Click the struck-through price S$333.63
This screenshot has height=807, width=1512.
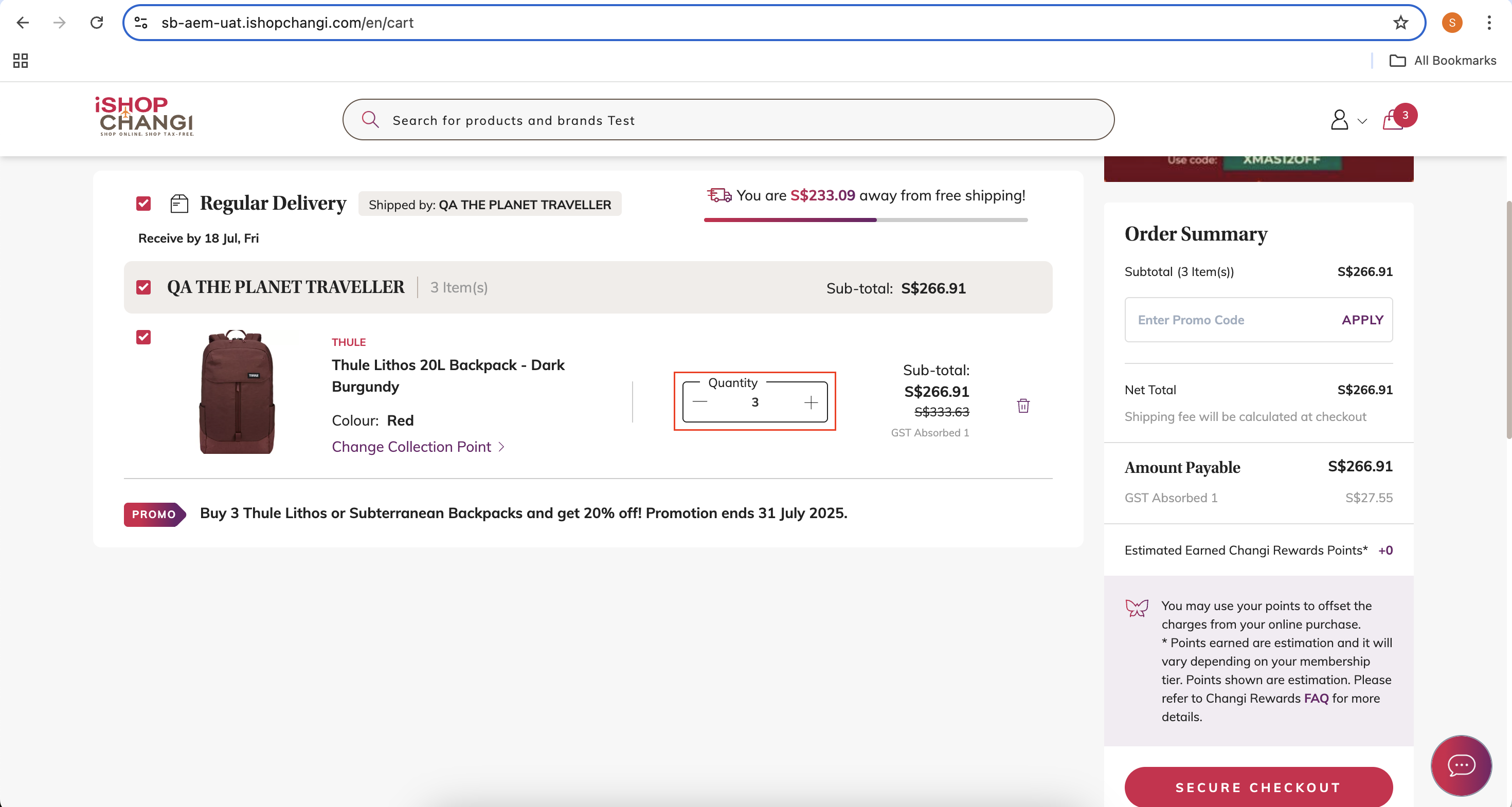pos(942,412)
